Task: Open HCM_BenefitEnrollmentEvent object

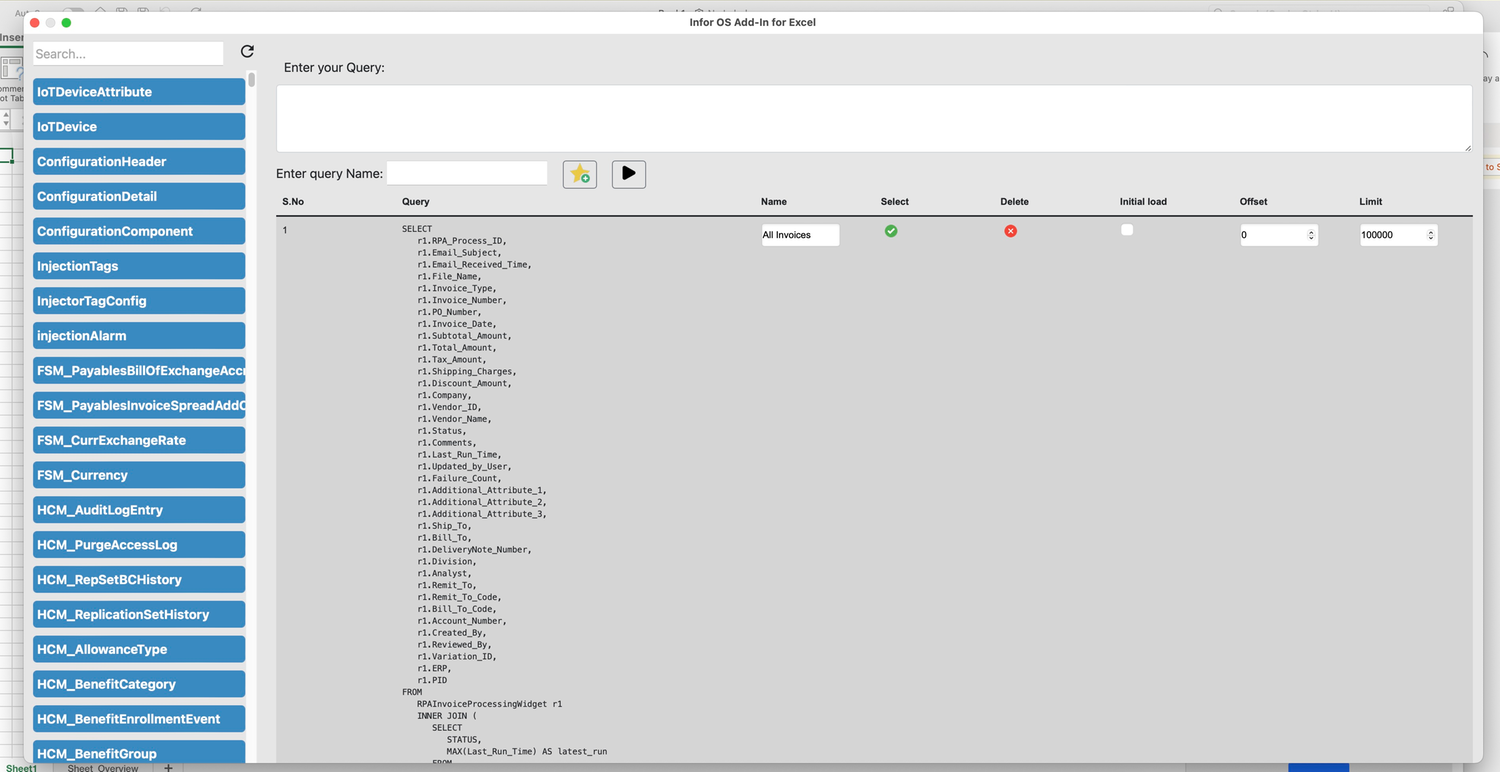Action: tap(139, 719)
